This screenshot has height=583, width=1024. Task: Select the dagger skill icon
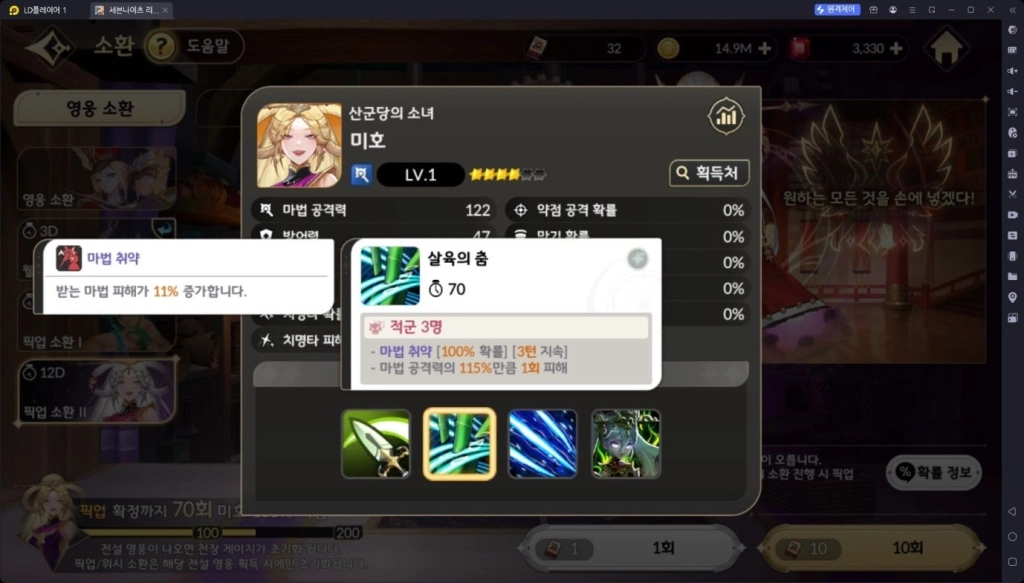point(376,444)
